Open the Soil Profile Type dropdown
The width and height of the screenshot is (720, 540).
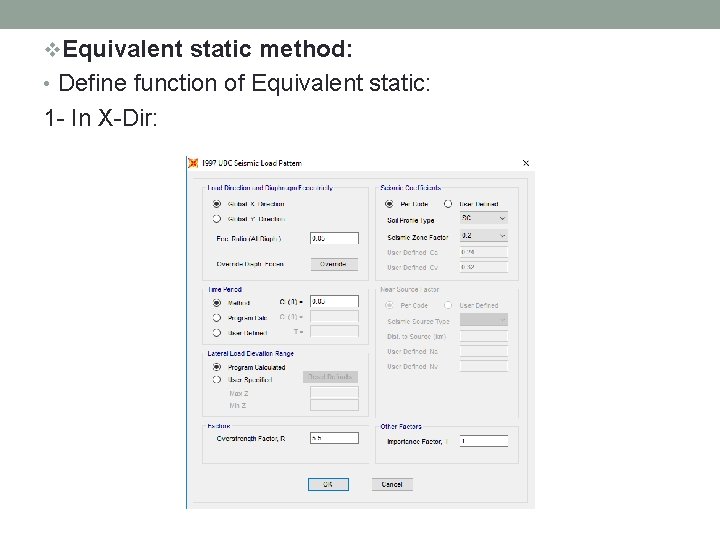pos(484,218)
